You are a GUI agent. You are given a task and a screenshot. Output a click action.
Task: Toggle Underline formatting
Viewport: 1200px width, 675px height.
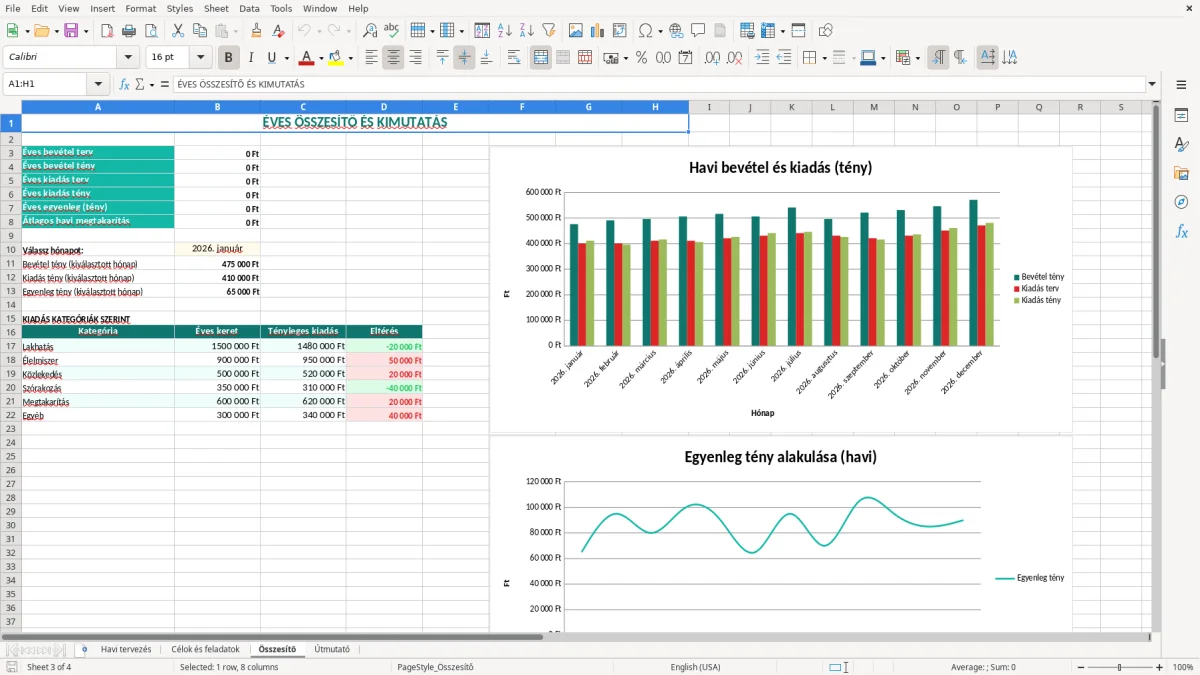[271, 58]
